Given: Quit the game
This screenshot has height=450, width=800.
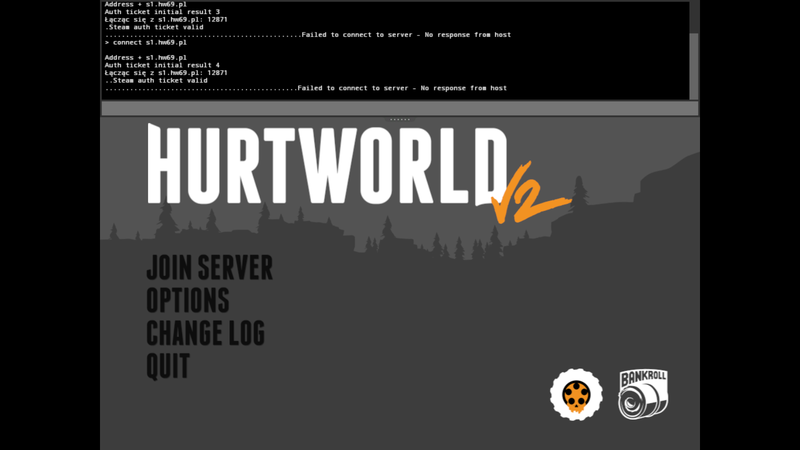Looking at the screenshot, I should (x=168, y=366).
